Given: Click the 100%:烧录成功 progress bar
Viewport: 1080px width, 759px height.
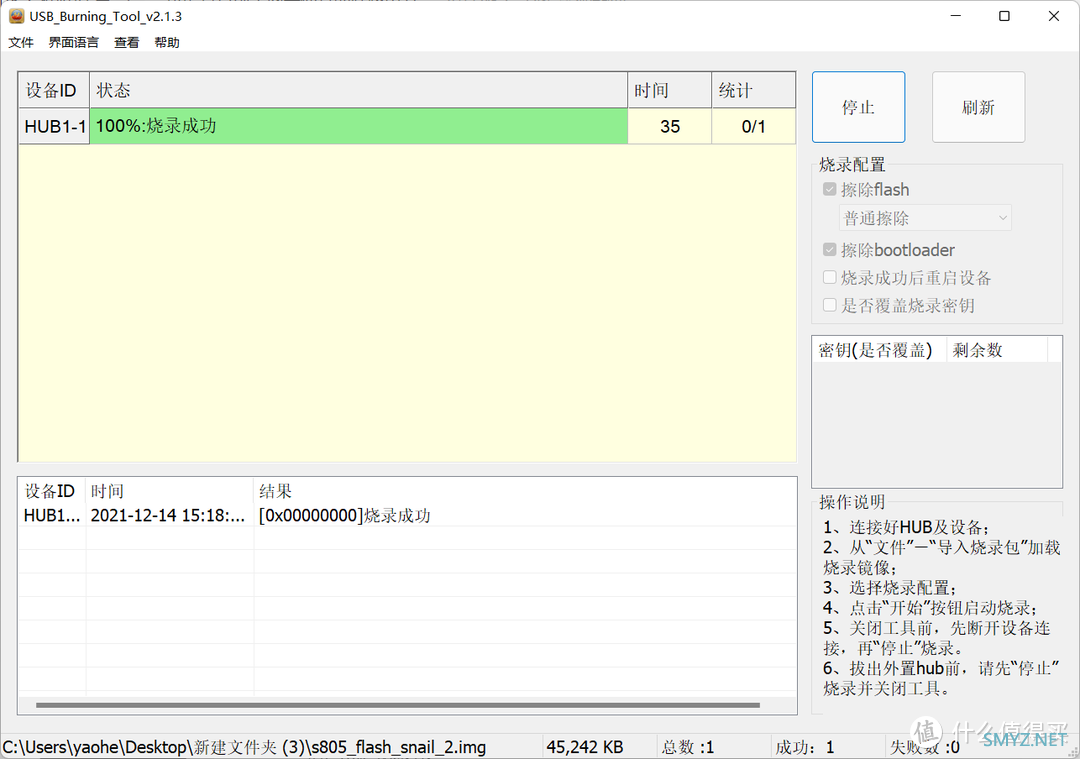Looking at the screenshot, I should (359, 127).
